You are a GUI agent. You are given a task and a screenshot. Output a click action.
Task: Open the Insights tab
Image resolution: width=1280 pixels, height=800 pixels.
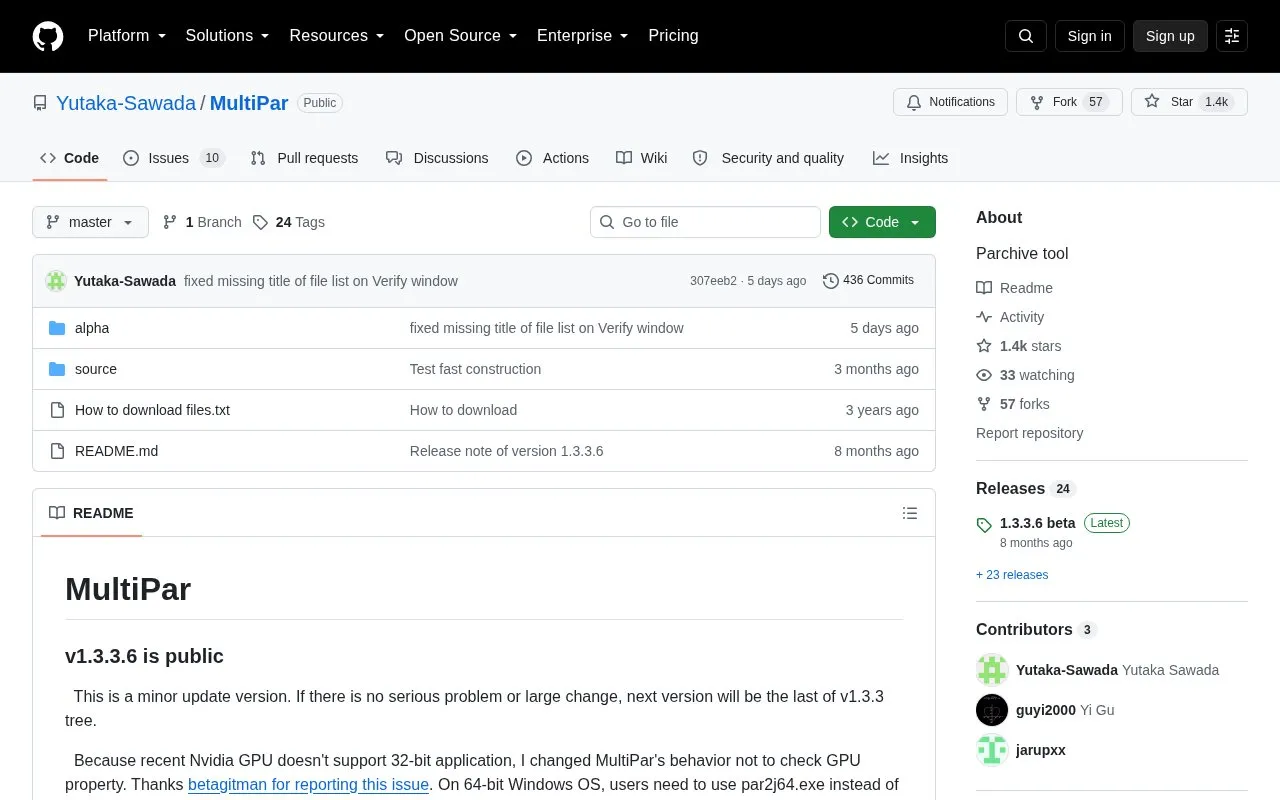(910, 158)
